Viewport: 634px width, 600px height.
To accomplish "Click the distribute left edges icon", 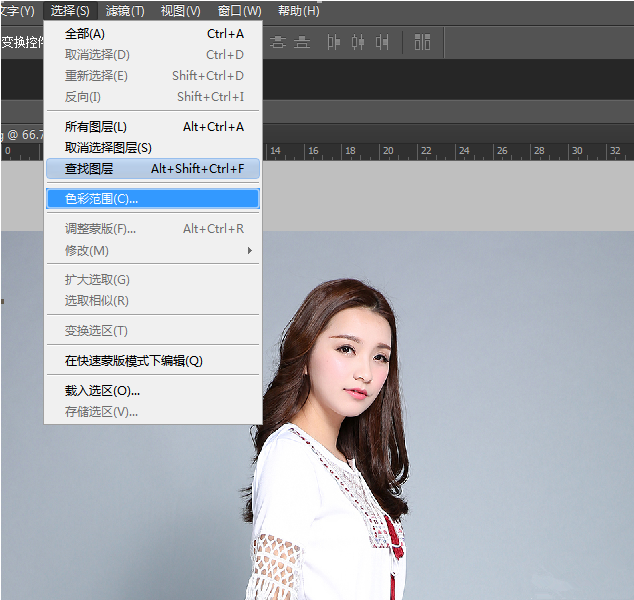I will click(x=334, y=42).
